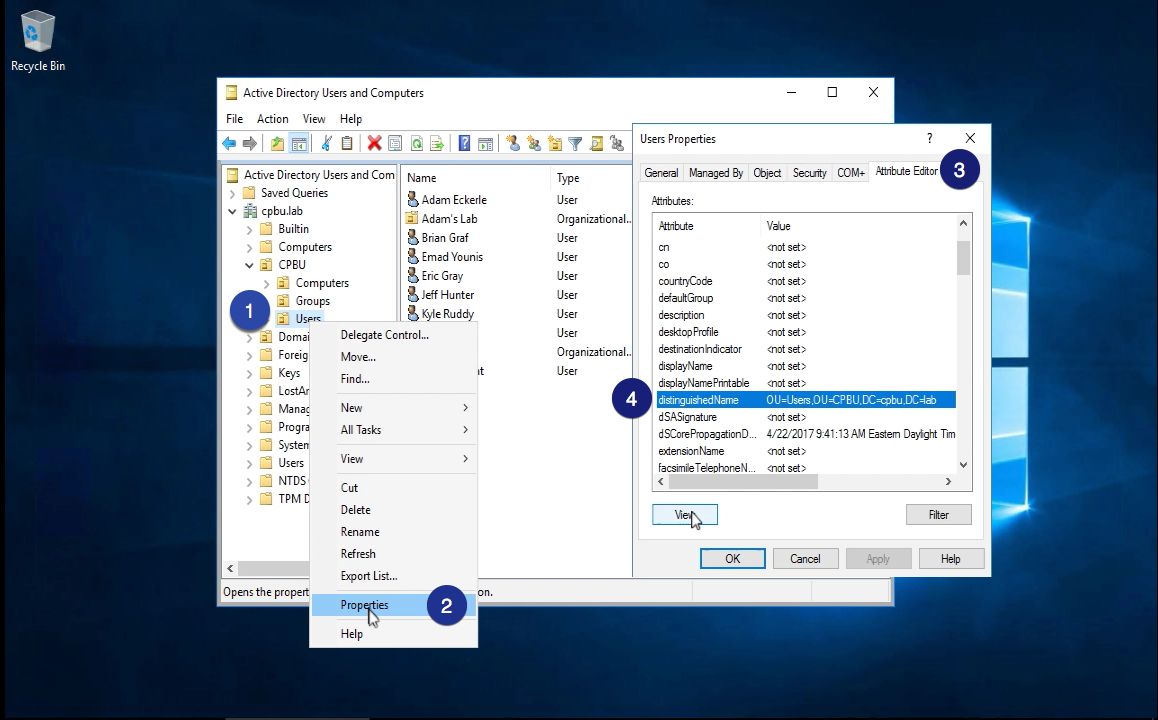The width and height of the screenshot is (1158, 720).
Task: Click the Cancel button in Users Properties
Action: [x=805, y=559]
